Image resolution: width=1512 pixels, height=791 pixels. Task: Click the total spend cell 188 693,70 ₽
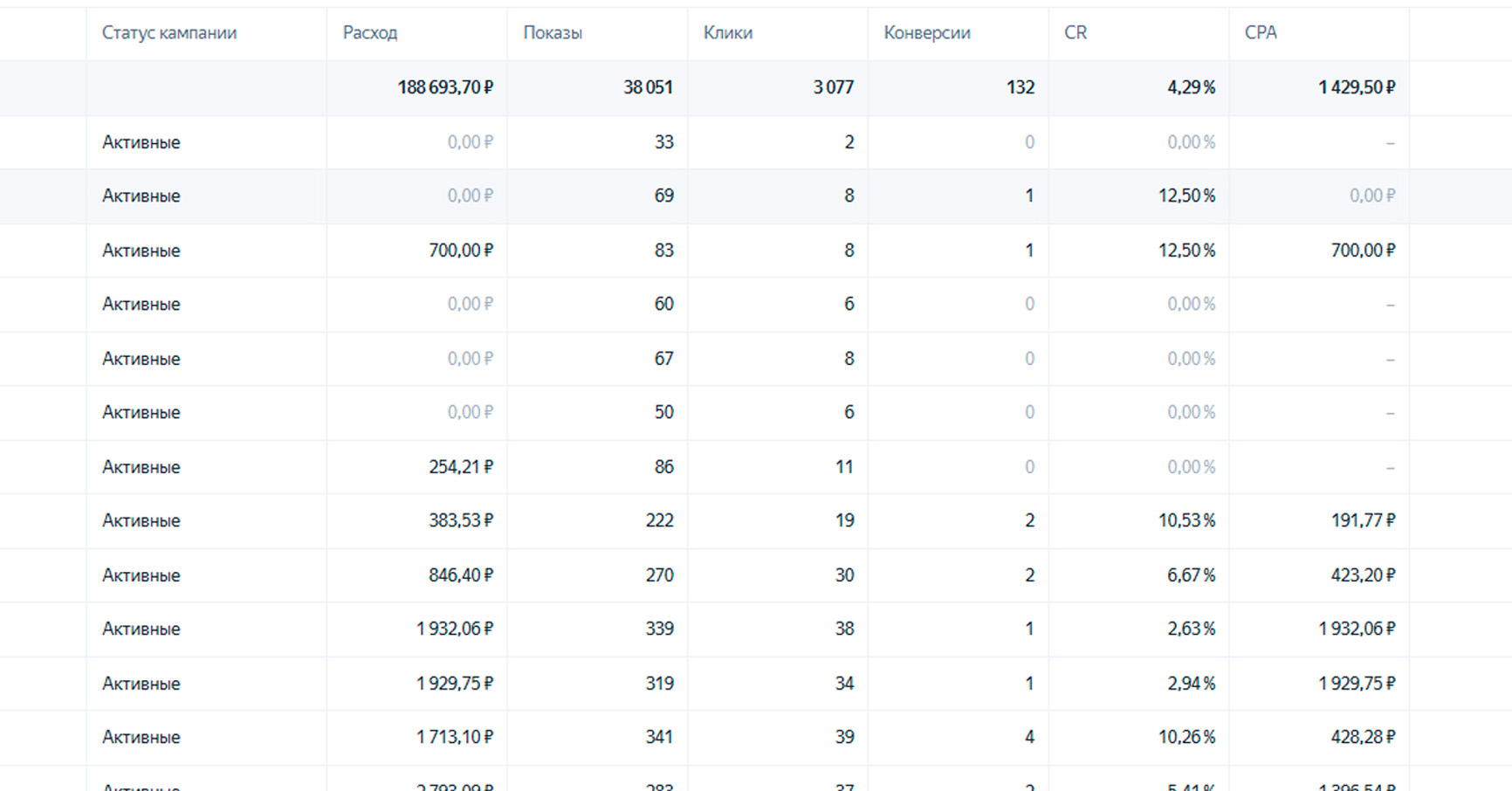point(445,87)
